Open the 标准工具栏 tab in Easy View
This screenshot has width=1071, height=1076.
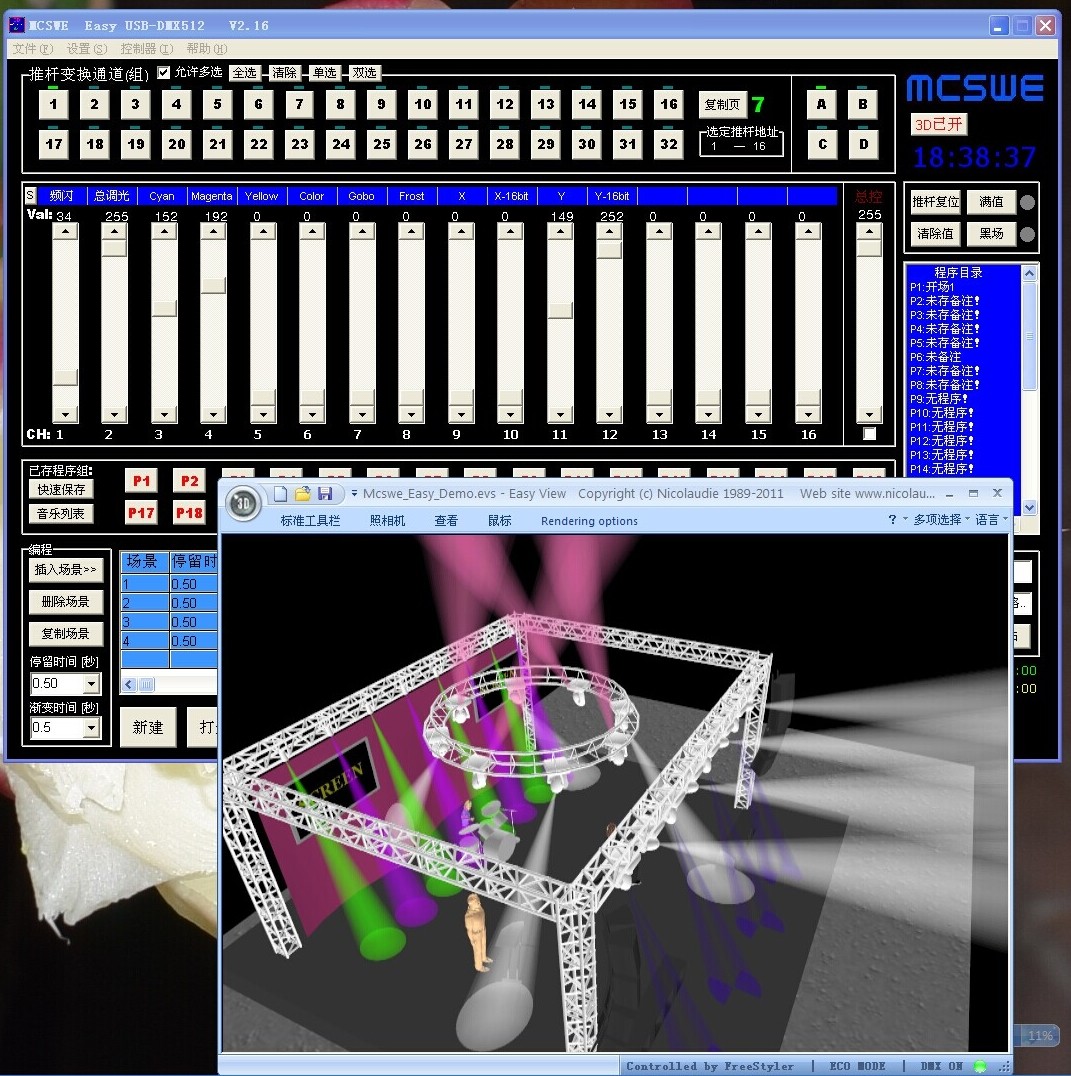click(310, 521)
